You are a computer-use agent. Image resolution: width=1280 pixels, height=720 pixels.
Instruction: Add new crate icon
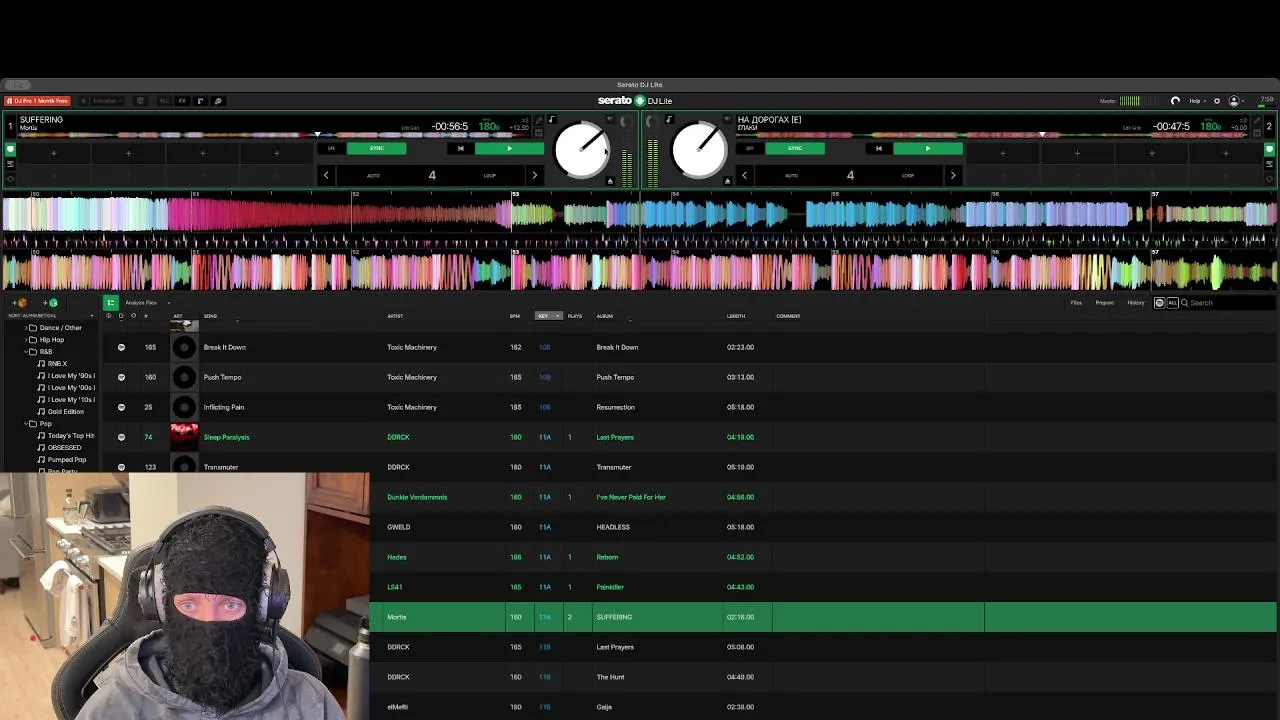(21, 303)
